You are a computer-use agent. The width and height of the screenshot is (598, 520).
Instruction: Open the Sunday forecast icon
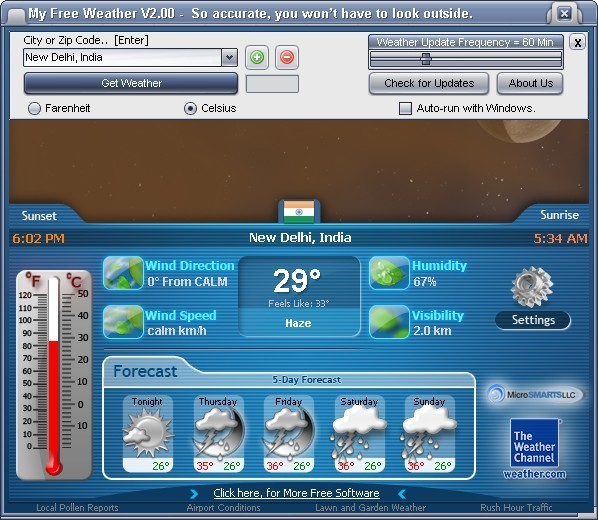click(x=429, y=433)
